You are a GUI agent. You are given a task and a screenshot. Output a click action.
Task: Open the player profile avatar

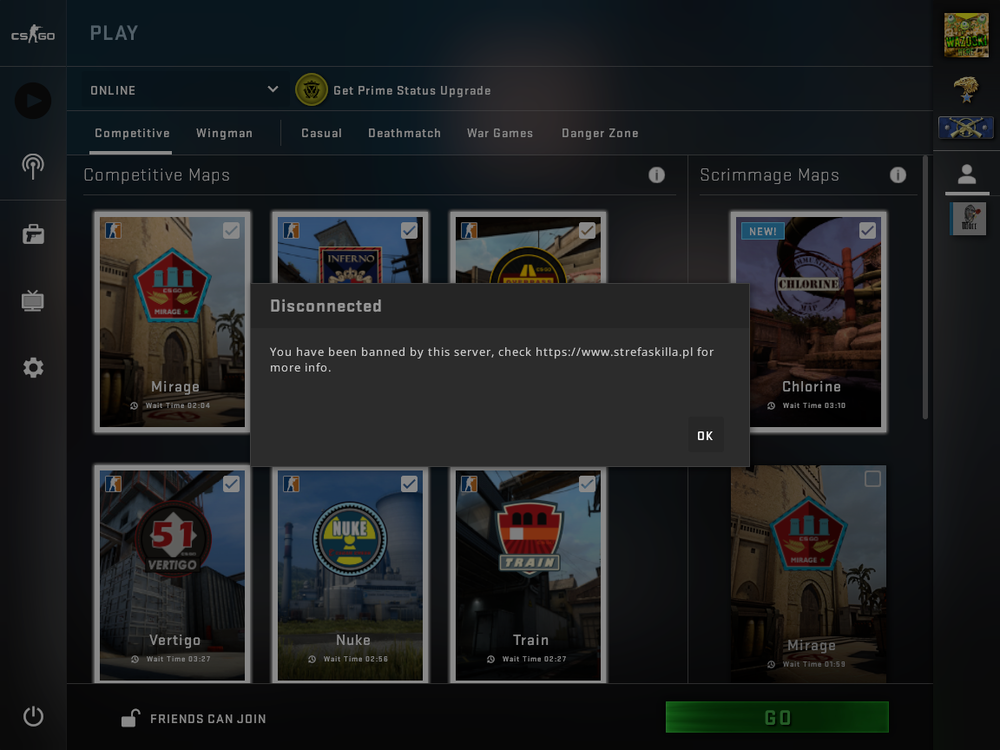(x=966, y=34)
